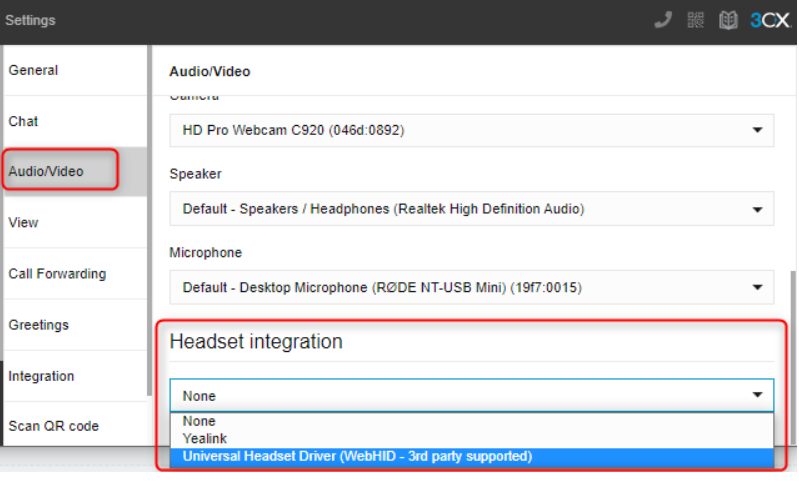Click the 3CX logo
799x494 pixels.
[769, 20]
